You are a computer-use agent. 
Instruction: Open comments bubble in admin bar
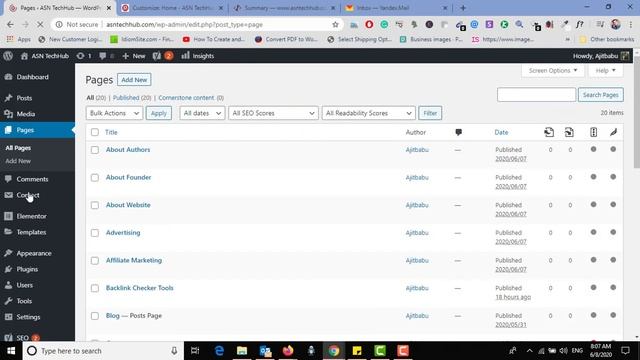tap(106, 56)
